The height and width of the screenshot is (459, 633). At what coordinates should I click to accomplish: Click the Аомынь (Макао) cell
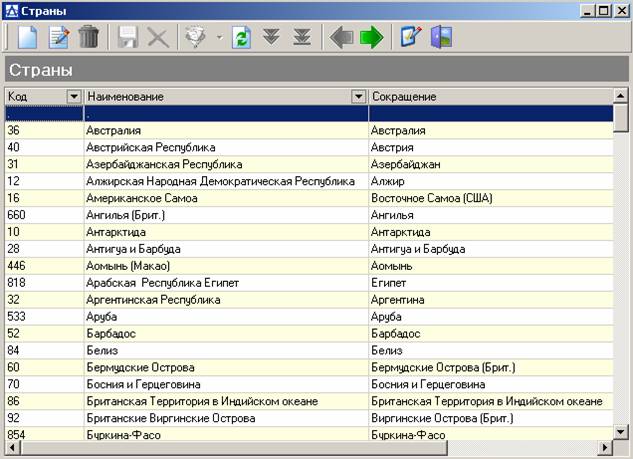(x=226, y=266)
